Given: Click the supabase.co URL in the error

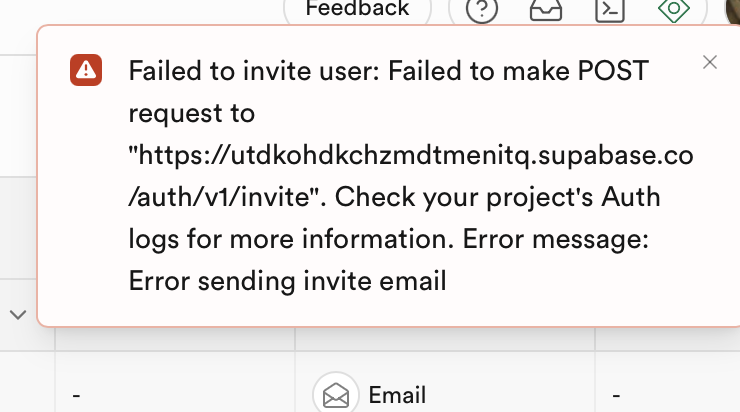Looking at the screenshot, I should click(411, 155).
